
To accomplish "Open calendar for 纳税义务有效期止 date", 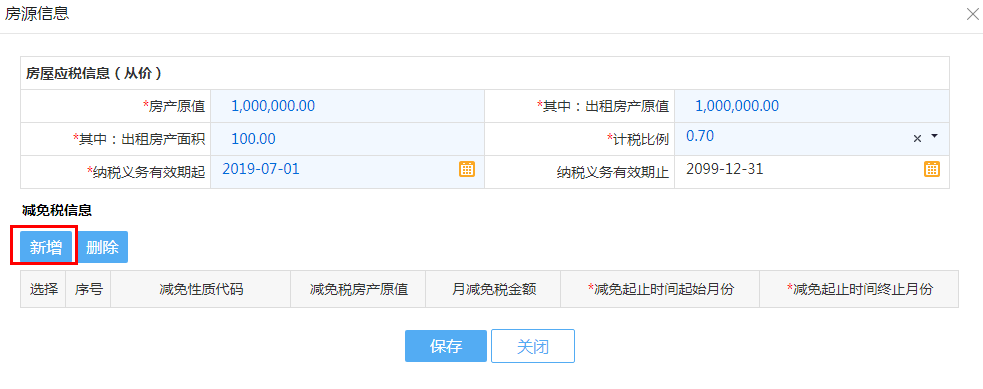I will [x=932, y=169].
